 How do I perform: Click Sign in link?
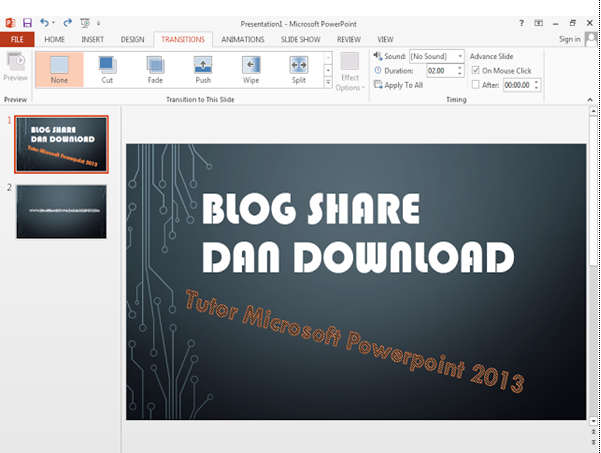570,39
